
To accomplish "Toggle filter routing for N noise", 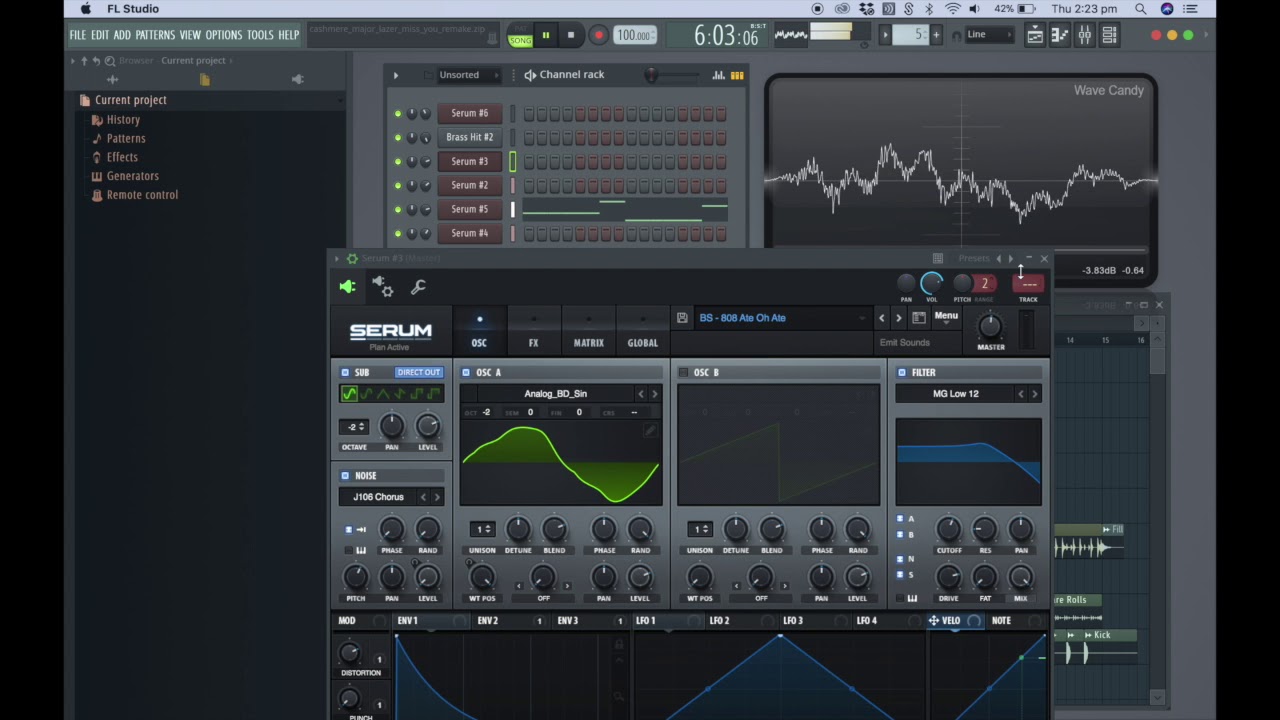I will [x=900, y=559].
